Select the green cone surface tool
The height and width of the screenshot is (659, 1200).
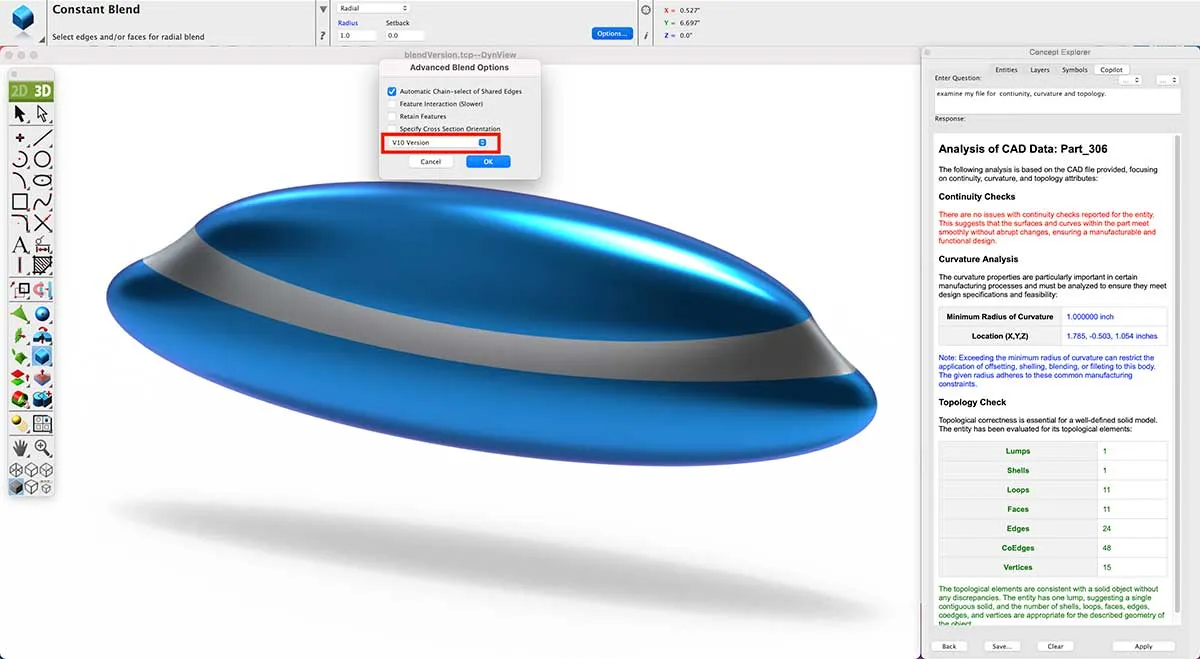[20, 312]
